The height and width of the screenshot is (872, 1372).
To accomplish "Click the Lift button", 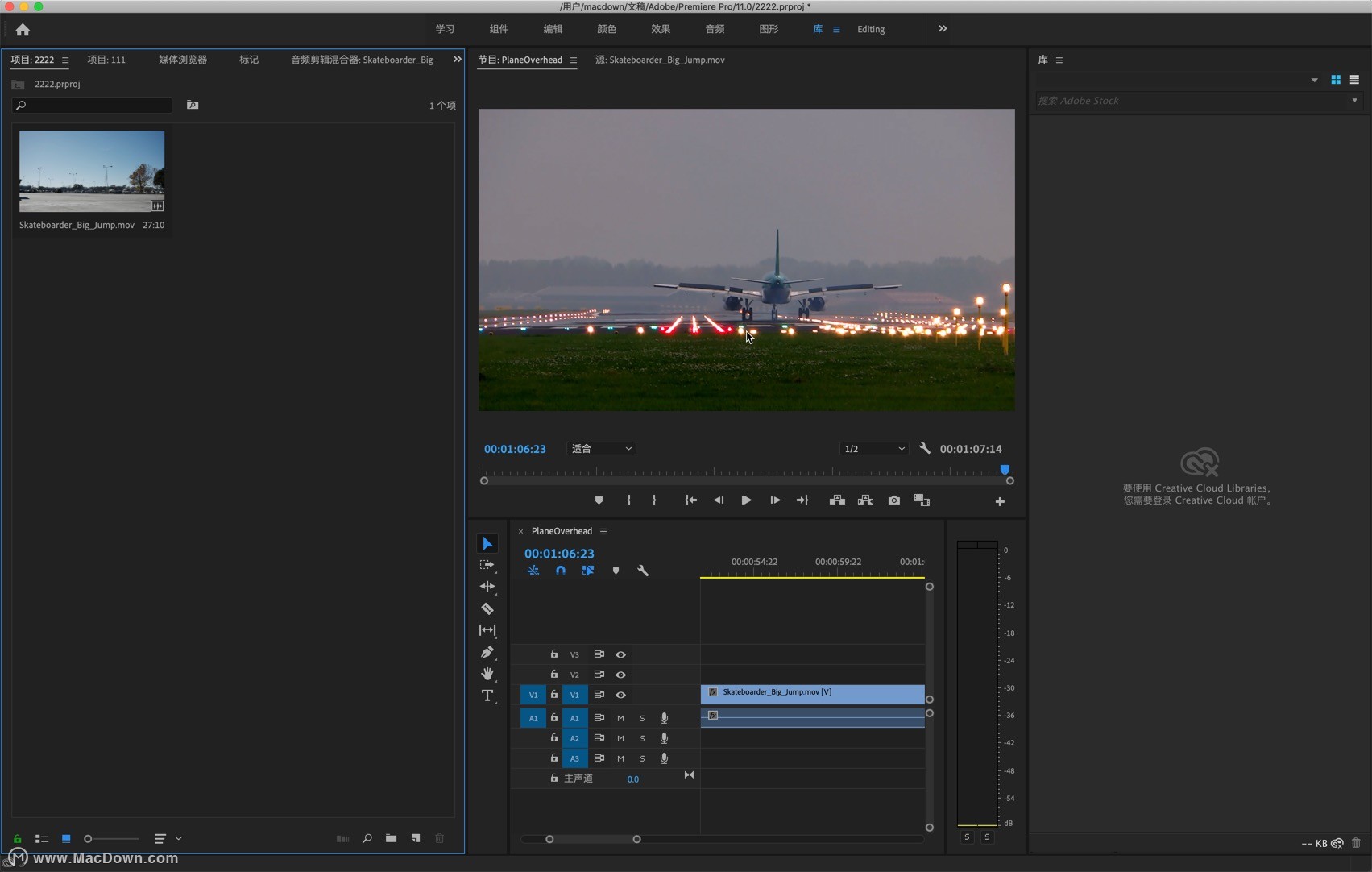I will click(x=837, y=500).
